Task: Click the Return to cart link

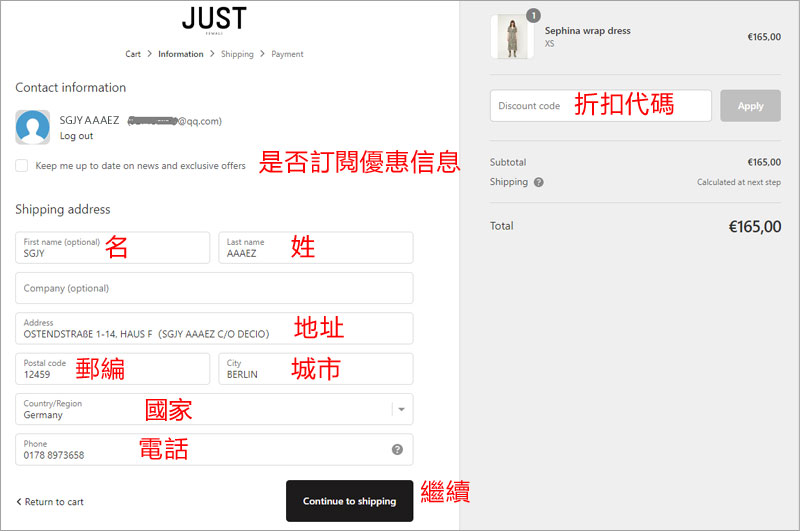Action: pos(54,502)
